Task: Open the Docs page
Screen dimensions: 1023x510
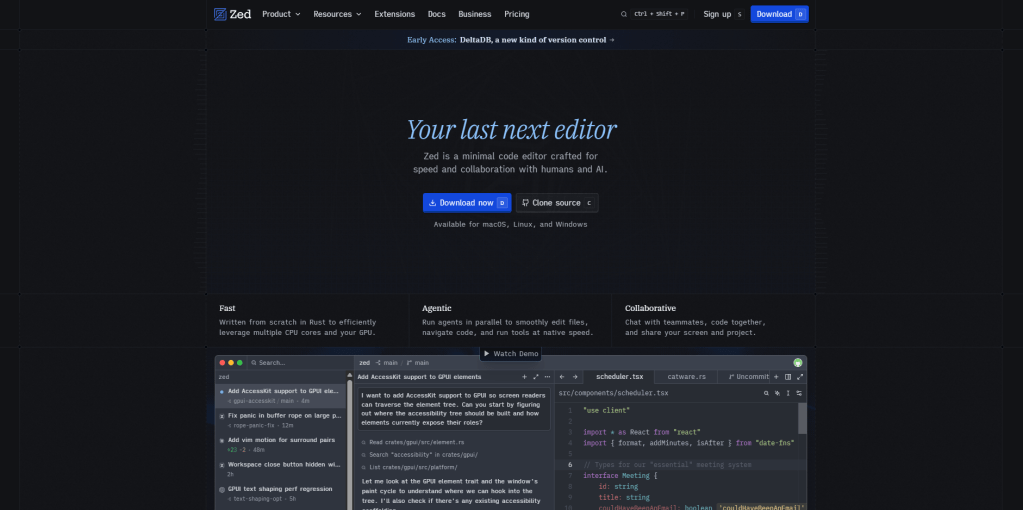Action: point(436,14)
